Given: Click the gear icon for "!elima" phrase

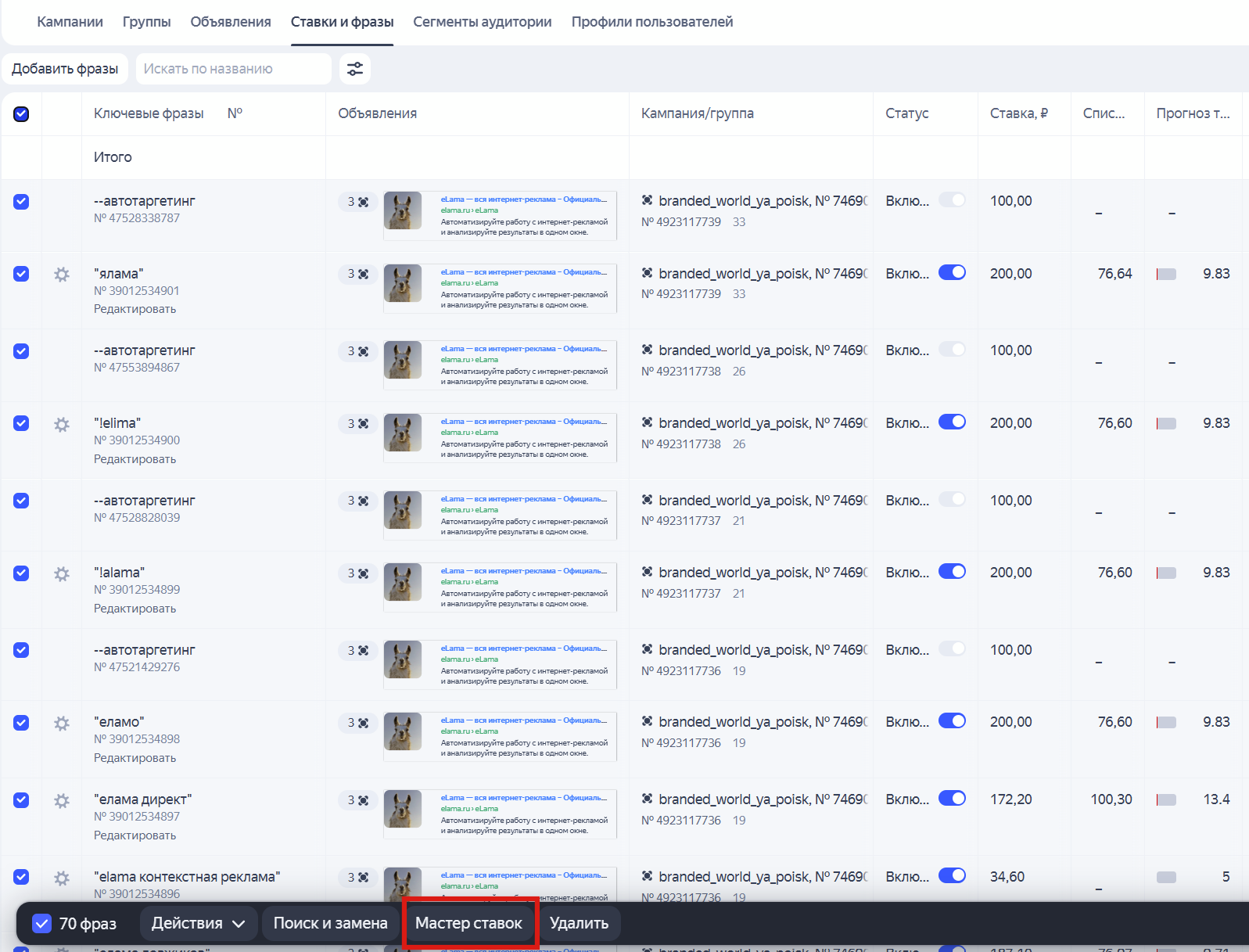Looking at the screenshot, I should (x=62, y=424).
